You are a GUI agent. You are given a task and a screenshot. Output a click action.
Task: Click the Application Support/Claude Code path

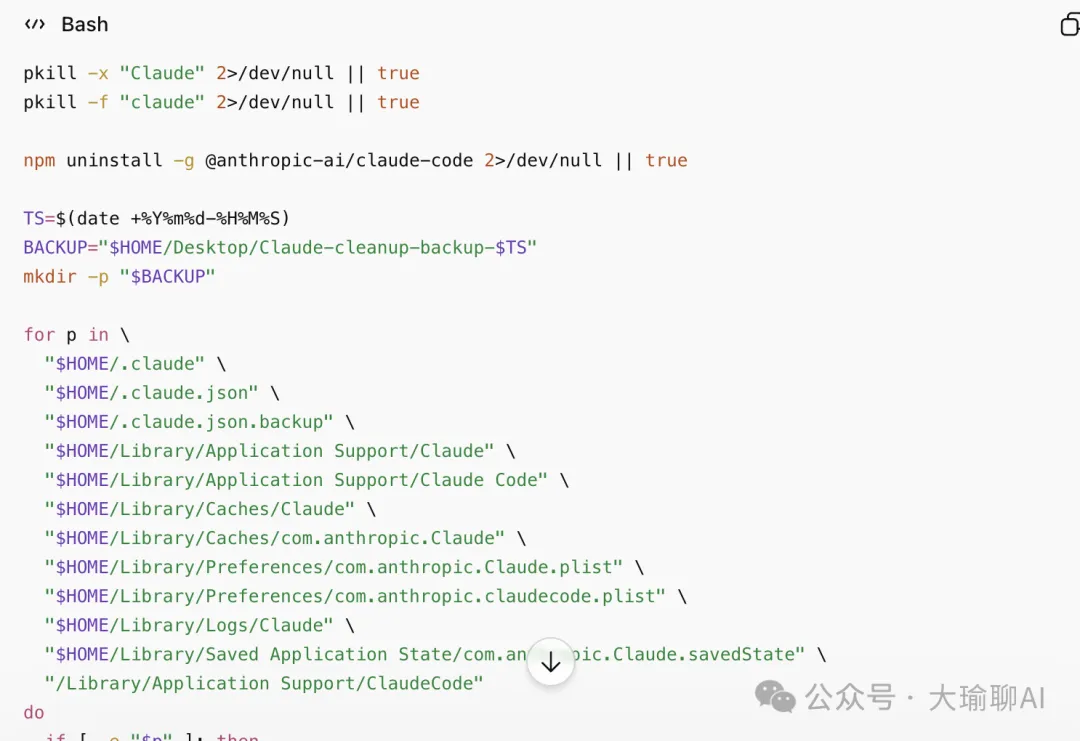click(x=295, y=480)
